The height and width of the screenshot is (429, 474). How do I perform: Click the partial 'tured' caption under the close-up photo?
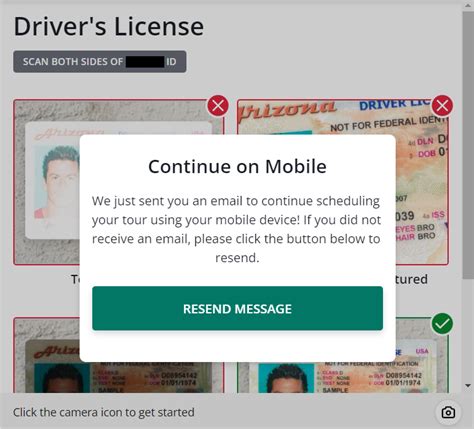[412, 279]
